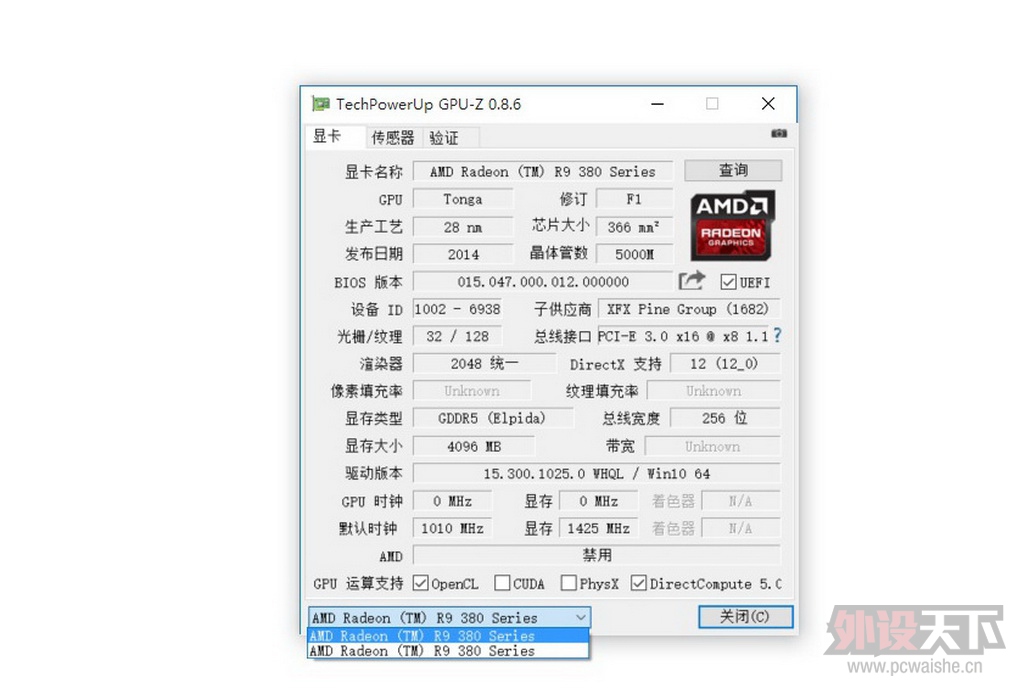Screen dimensions: 1024x700
Task: Click the default clock shader N/A field
Action: (x=741, y=528)
